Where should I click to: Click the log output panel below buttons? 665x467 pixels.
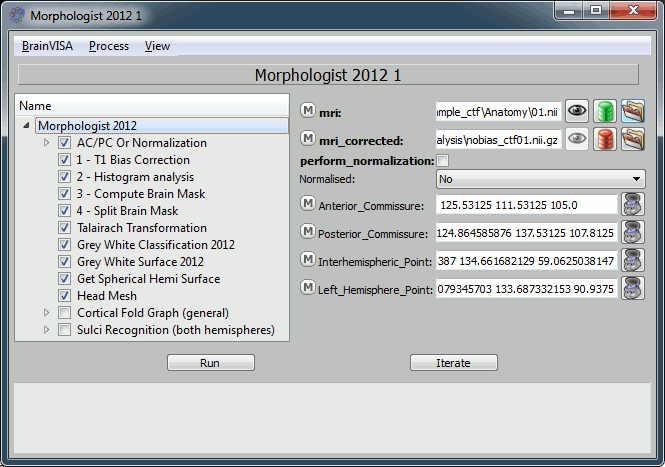point(332,417)
